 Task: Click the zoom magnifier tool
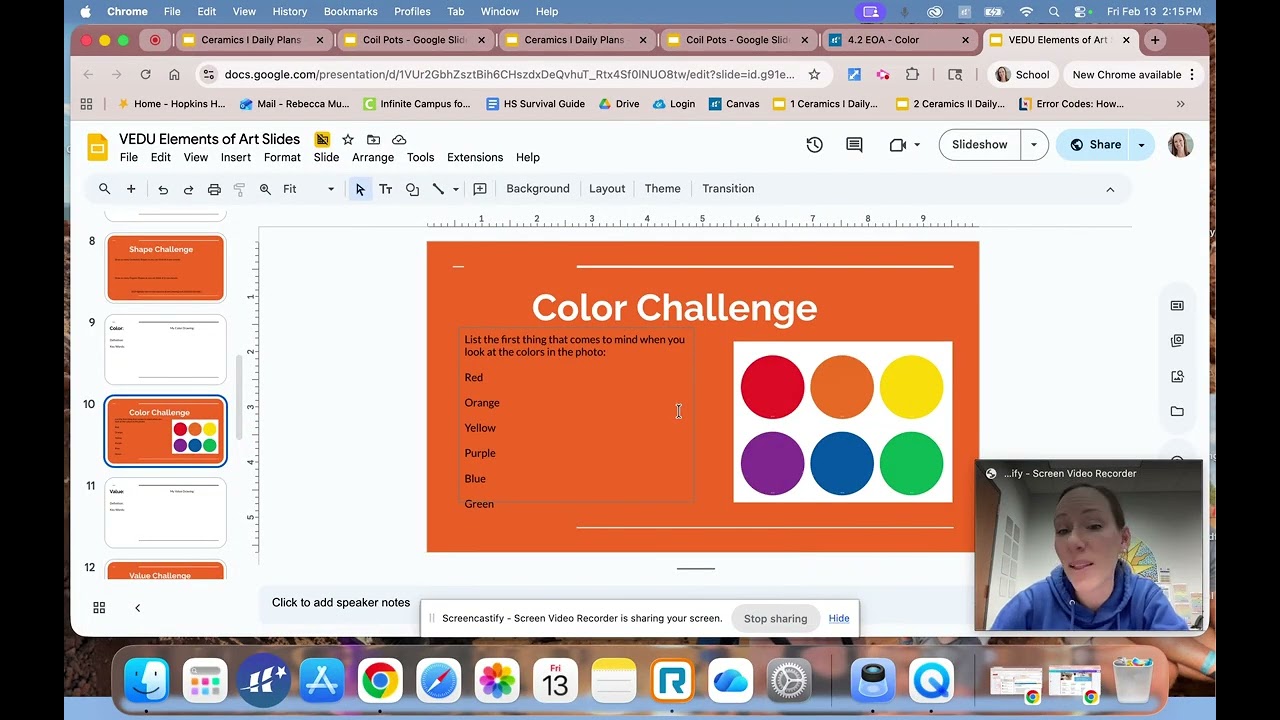tap(265, 189)
